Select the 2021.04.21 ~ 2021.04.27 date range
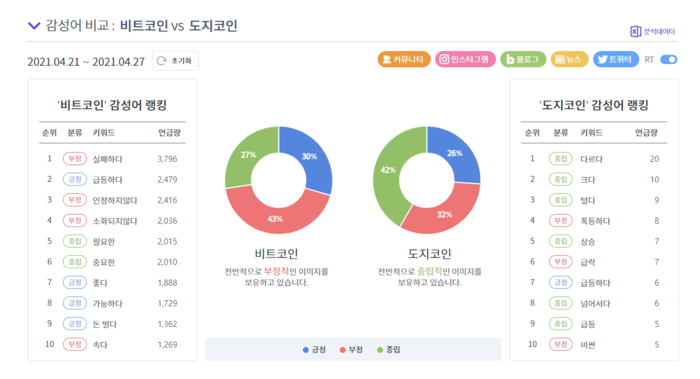Screen dimensions: 700x379 click(x=86, y=62)
